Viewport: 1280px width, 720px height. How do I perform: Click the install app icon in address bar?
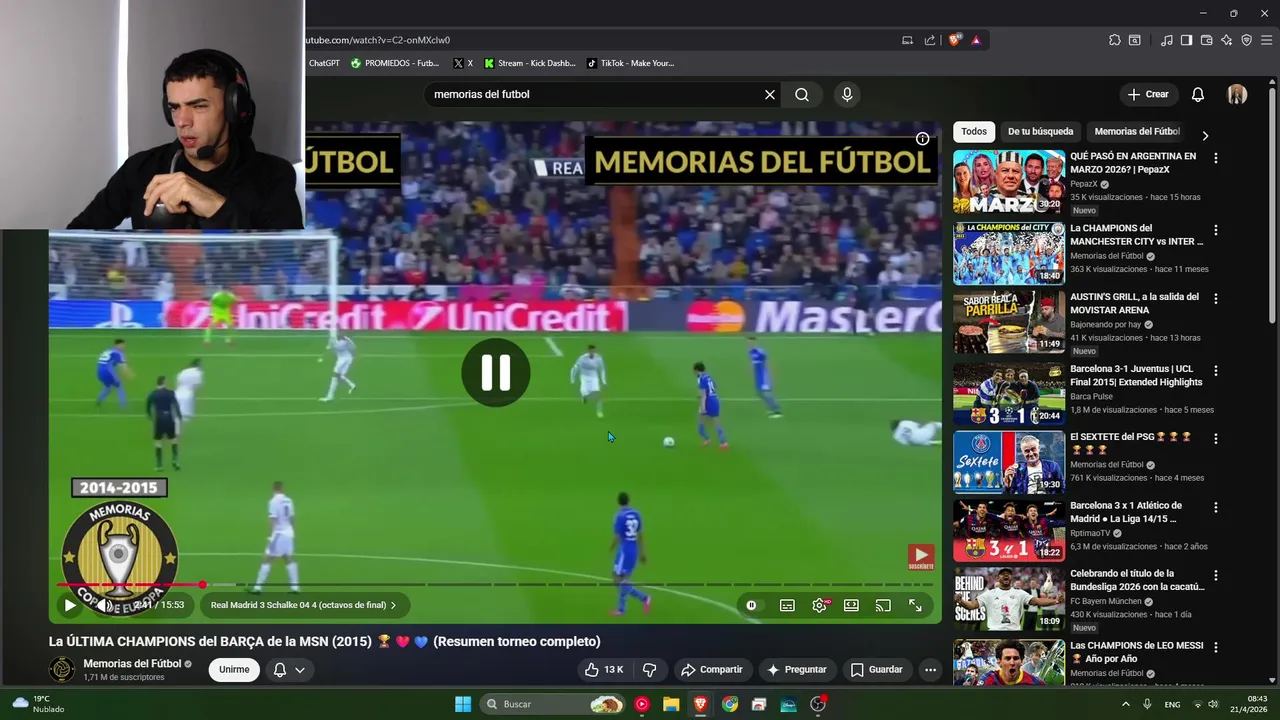coord(907,40)
